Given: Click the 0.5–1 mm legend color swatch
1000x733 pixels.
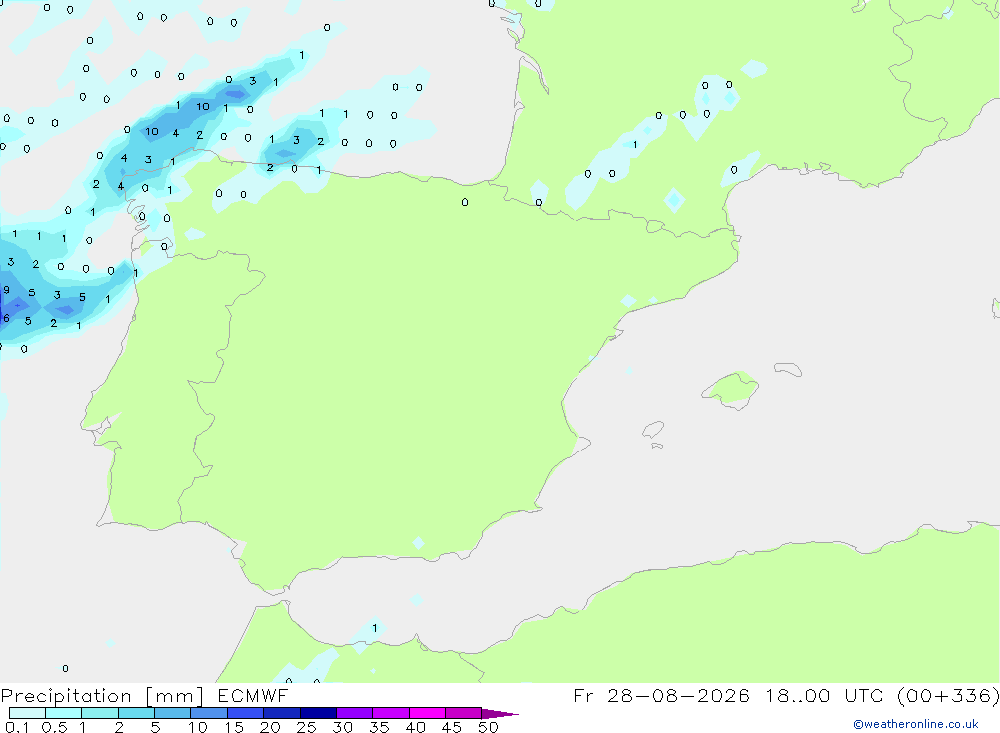Looking at the screenshot, I should pos(63,713).
